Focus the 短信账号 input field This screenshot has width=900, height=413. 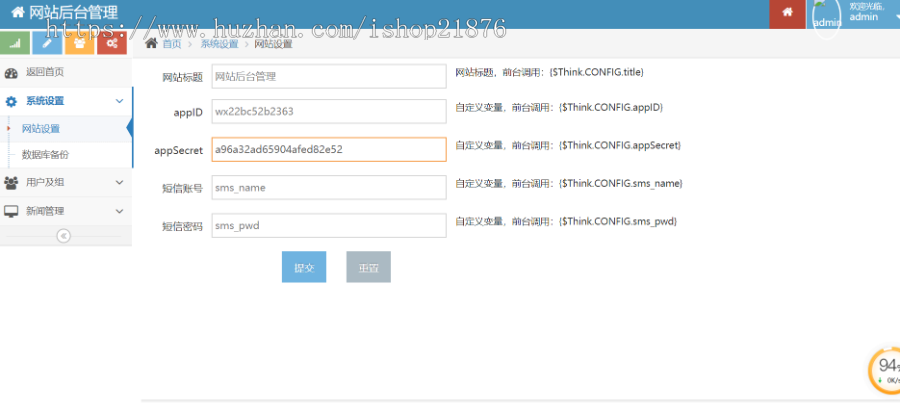[x=329, y=188]
